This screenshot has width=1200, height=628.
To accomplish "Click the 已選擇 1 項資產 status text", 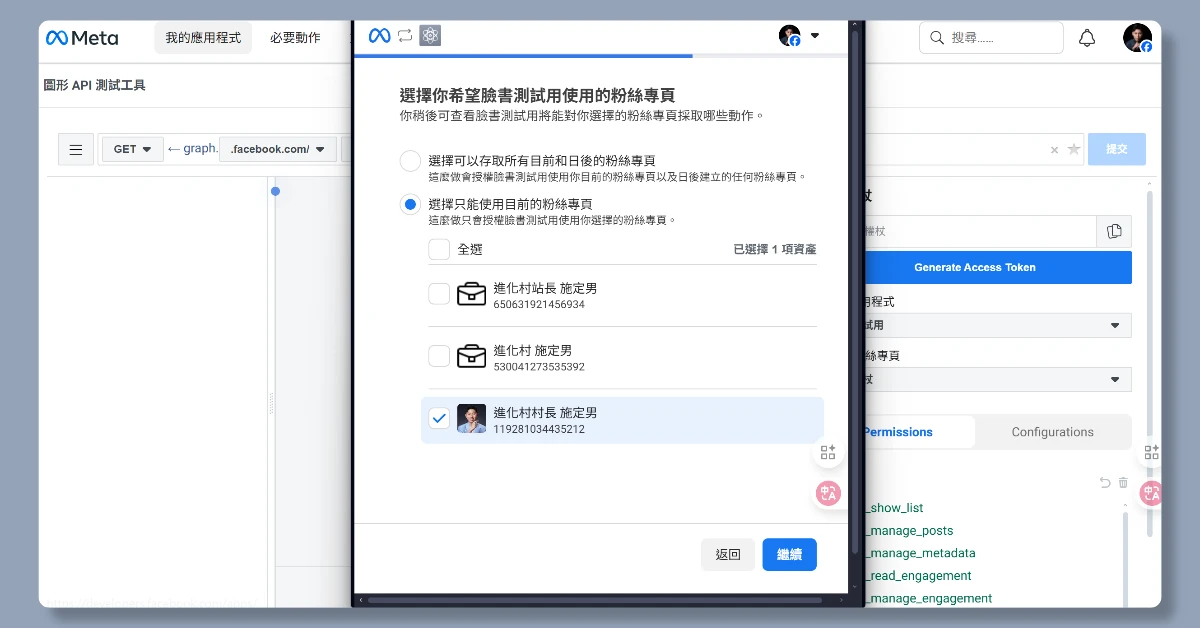I will coord(775,249).
